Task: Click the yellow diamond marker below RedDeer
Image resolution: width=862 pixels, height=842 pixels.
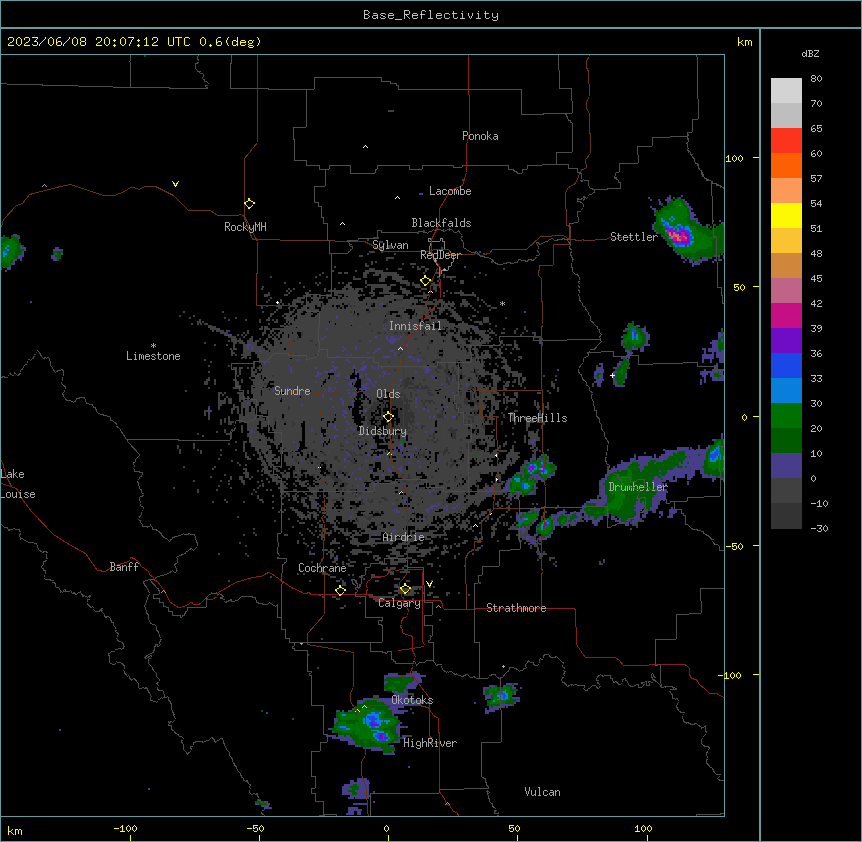Action: point(426,281)
